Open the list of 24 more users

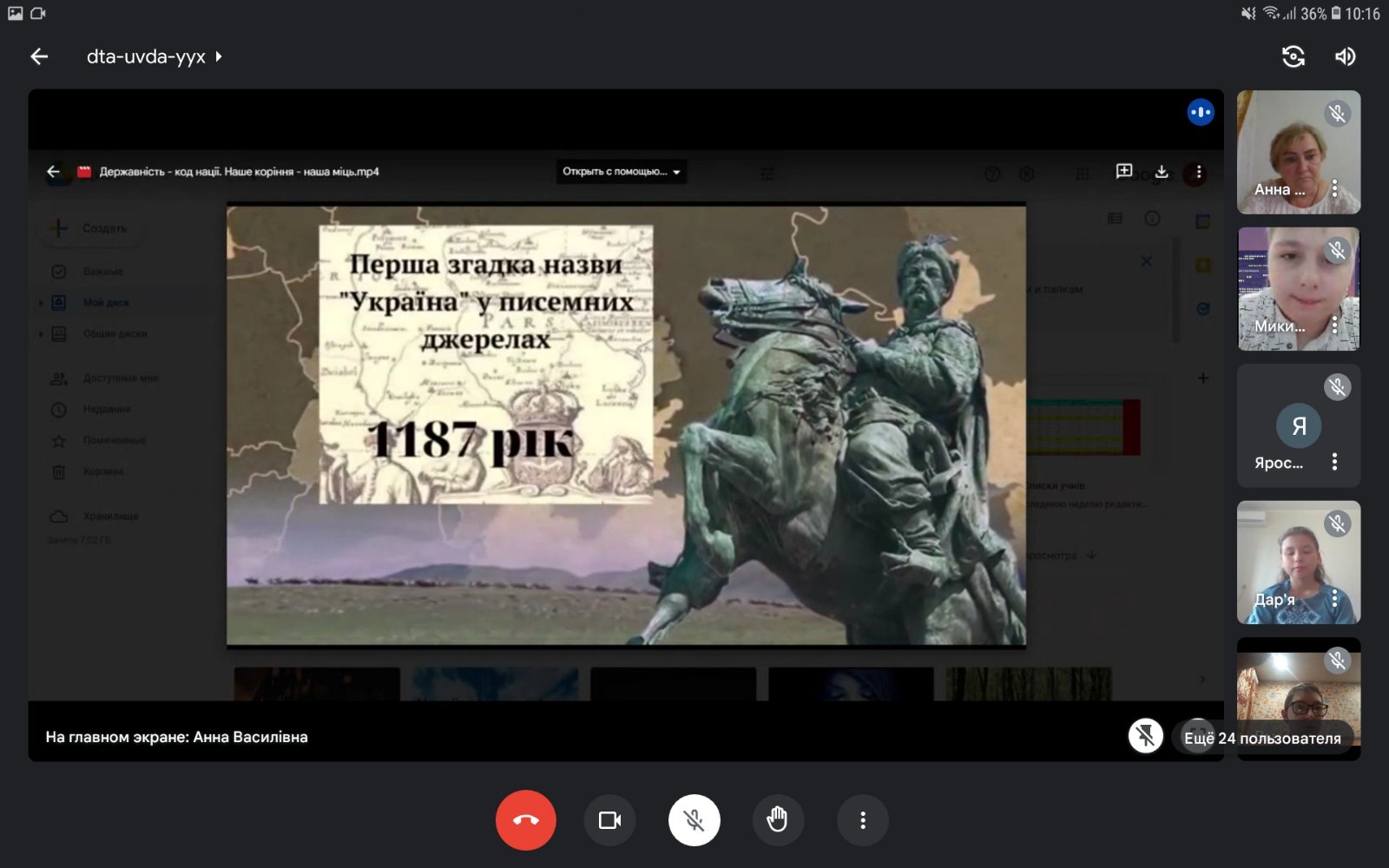tap(1262, 738)
